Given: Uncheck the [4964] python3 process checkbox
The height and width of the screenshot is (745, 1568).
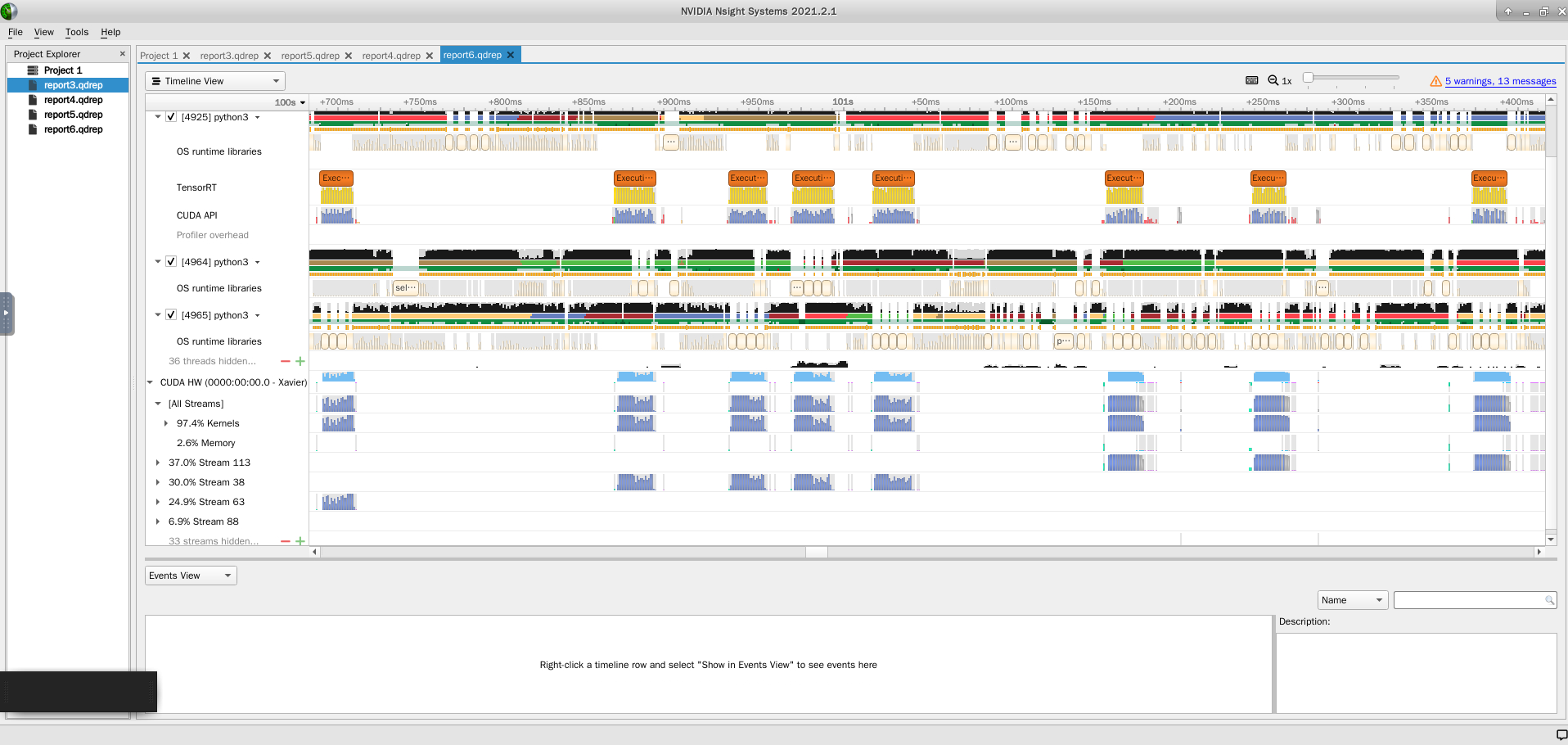Looking at the screenshot, I should [171, 262].
